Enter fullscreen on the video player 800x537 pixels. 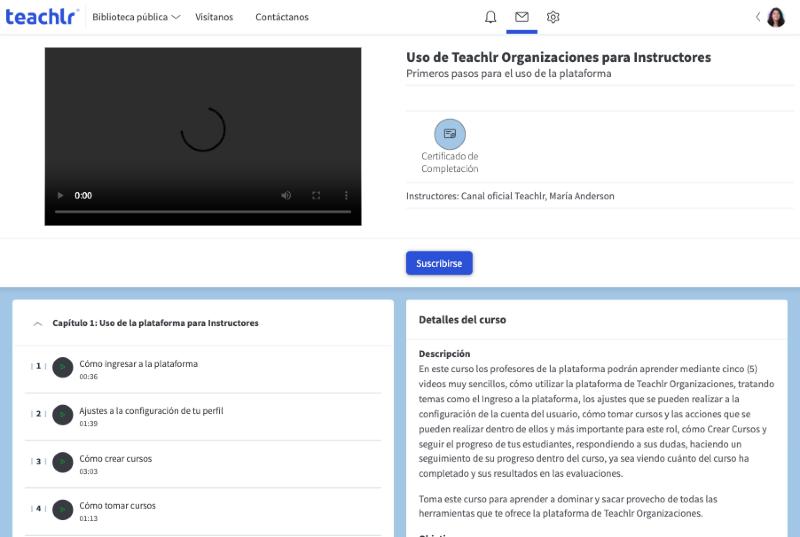tap(316, 195)
